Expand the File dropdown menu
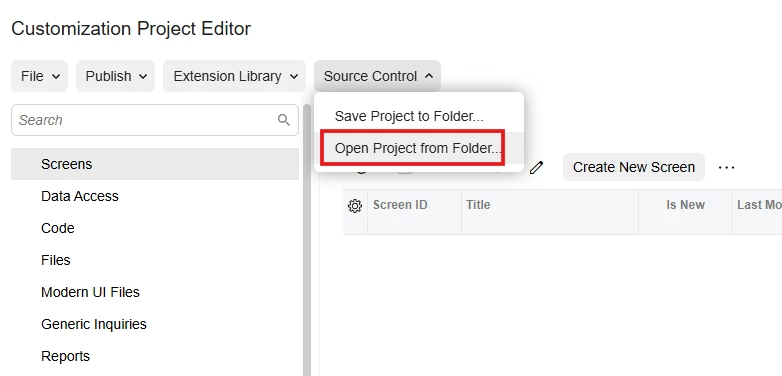Viewport: 782px width, 376px height. [x=39, y=76]
